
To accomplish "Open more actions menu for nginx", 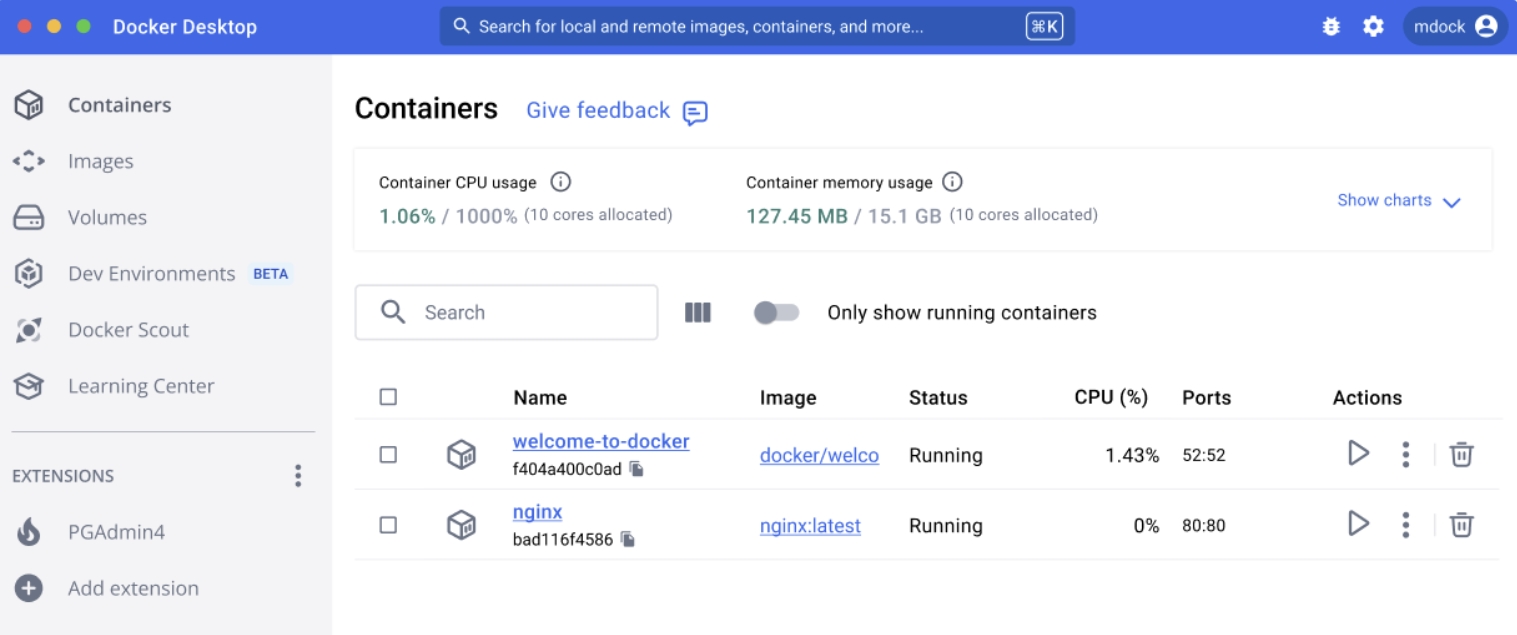I will click(1405, 524).
